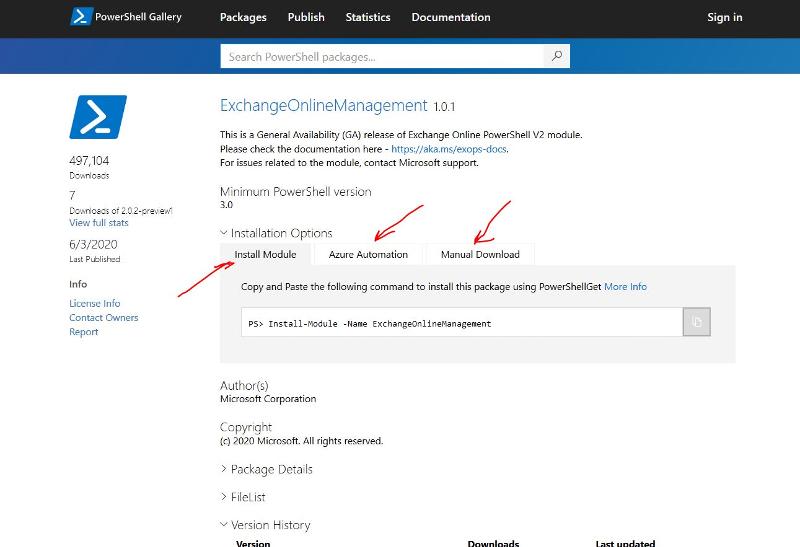Open the Publish page

coord(306,17)
